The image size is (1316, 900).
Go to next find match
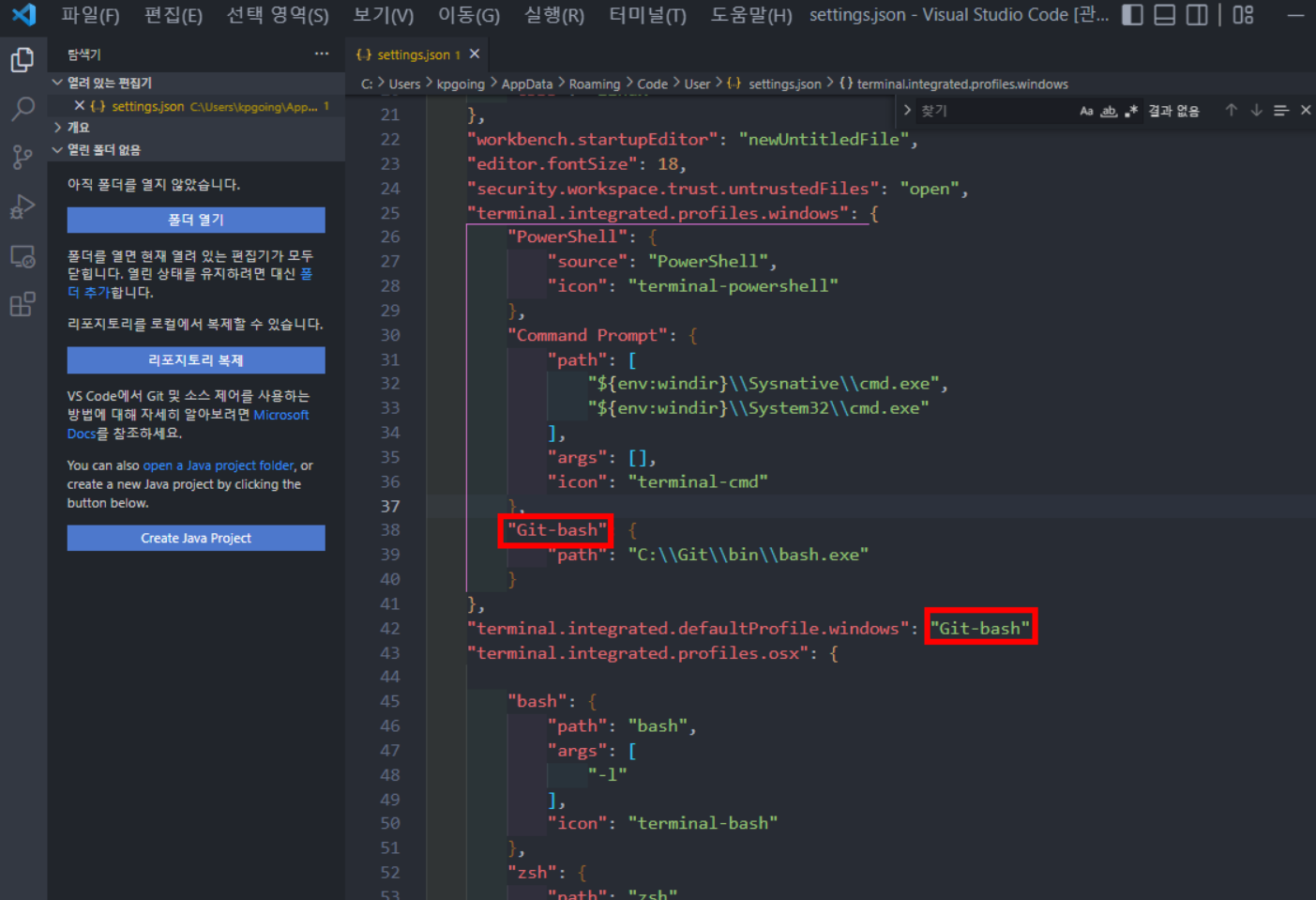pos(1256,111)
